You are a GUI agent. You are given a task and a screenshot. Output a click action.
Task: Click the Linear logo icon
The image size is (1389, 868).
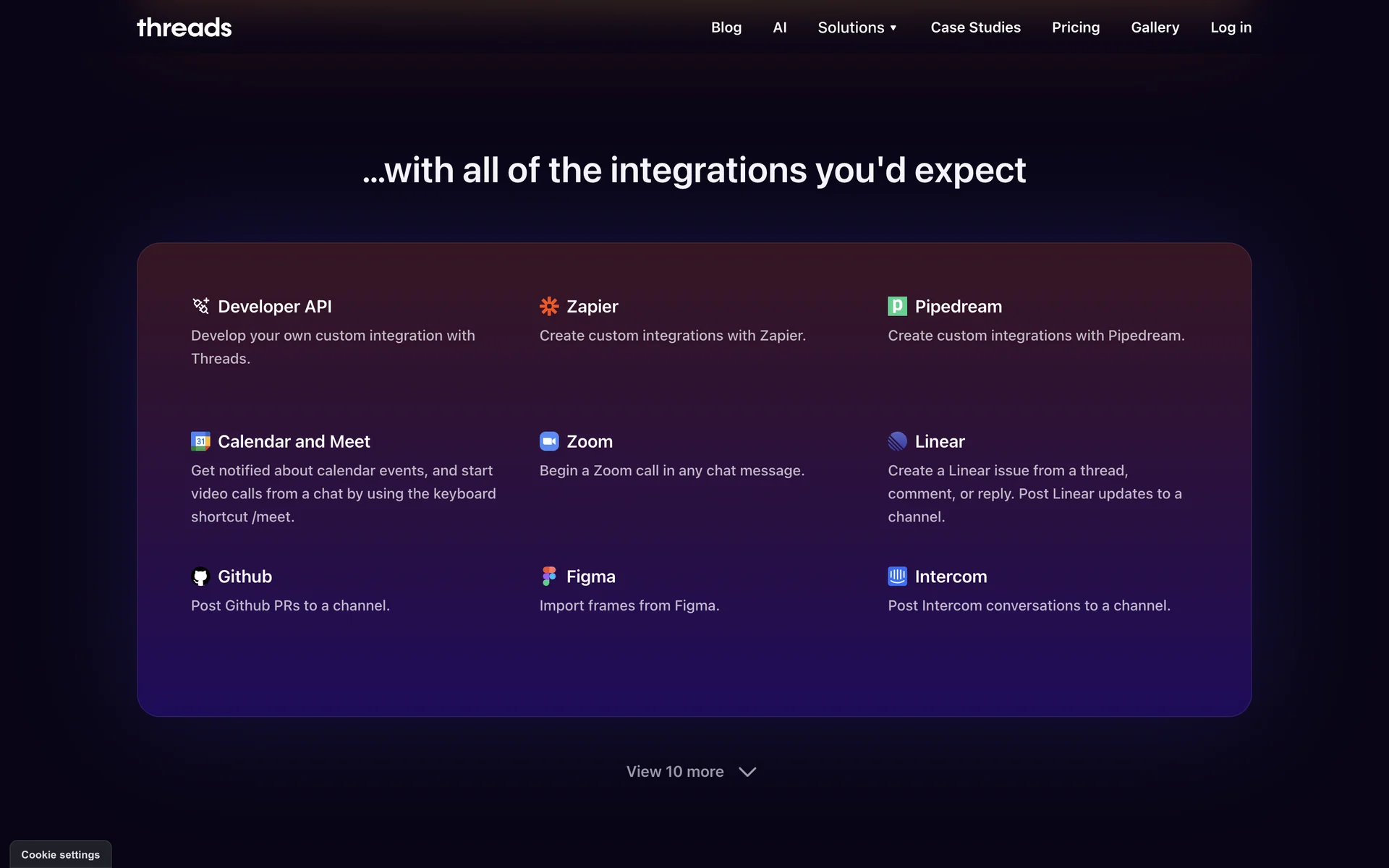[x=897, y=441]
